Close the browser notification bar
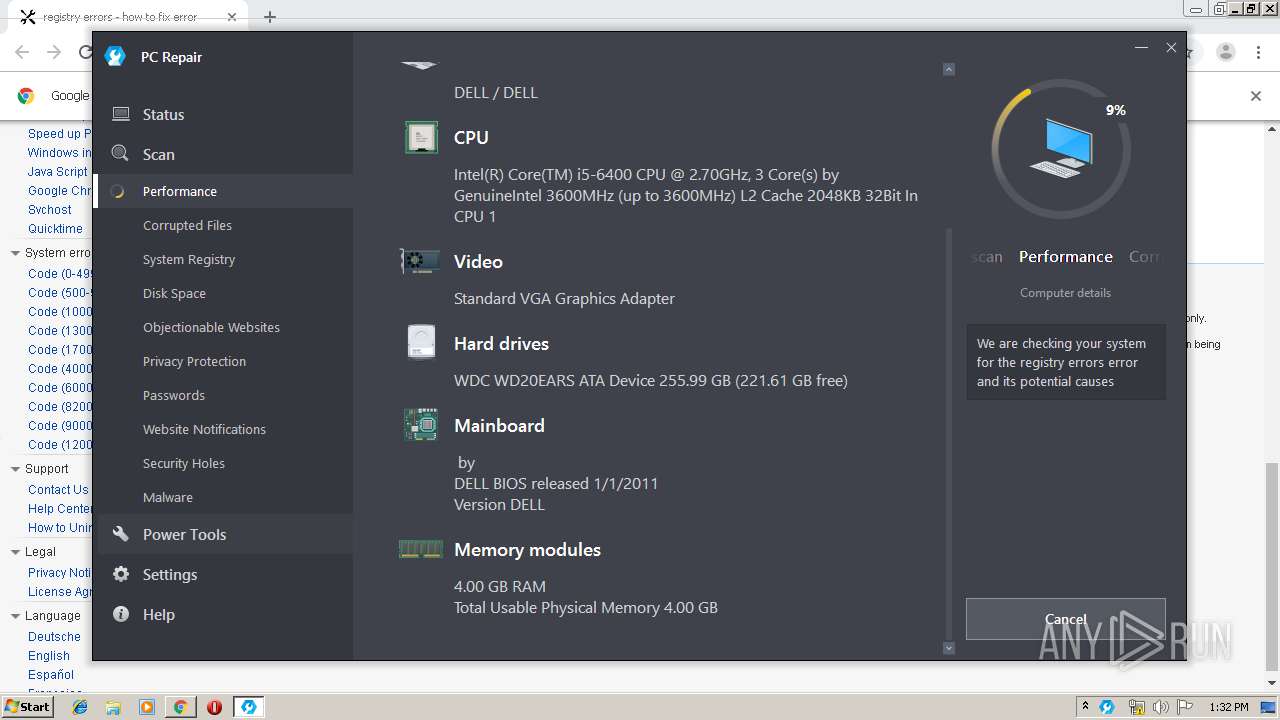The image size is (1280, 720). [1256, 96]
